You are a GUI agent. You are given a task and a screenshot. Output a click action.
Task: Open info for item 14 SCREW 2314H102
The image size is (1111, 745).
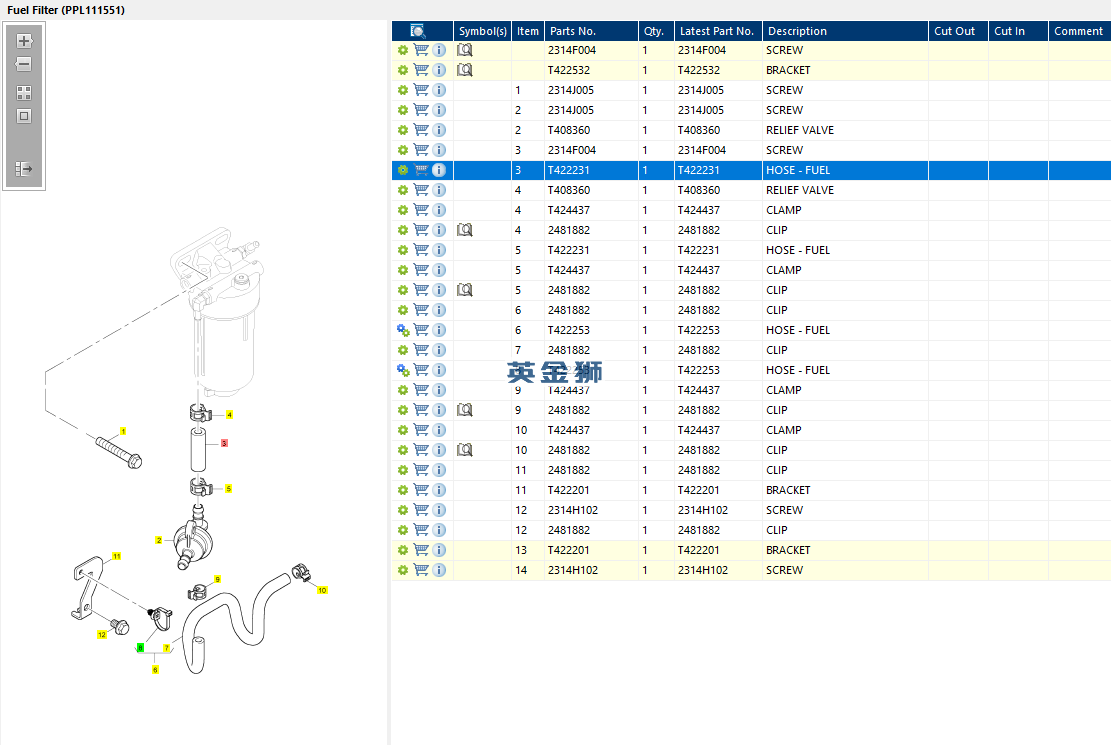click(x=439, y=570)
